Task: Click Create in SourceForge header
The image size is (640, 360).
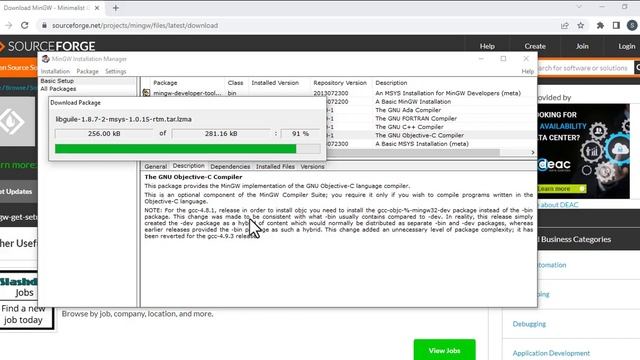Action: click(535, 46)
